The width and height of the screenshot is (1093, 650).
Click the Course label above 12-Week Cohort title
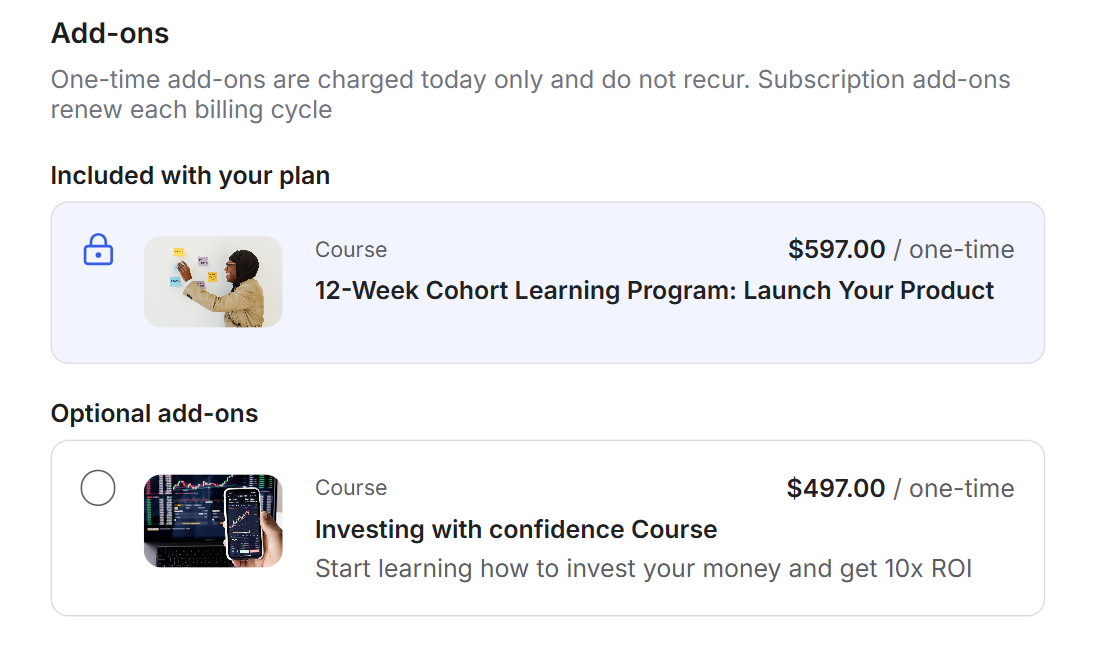351,250
